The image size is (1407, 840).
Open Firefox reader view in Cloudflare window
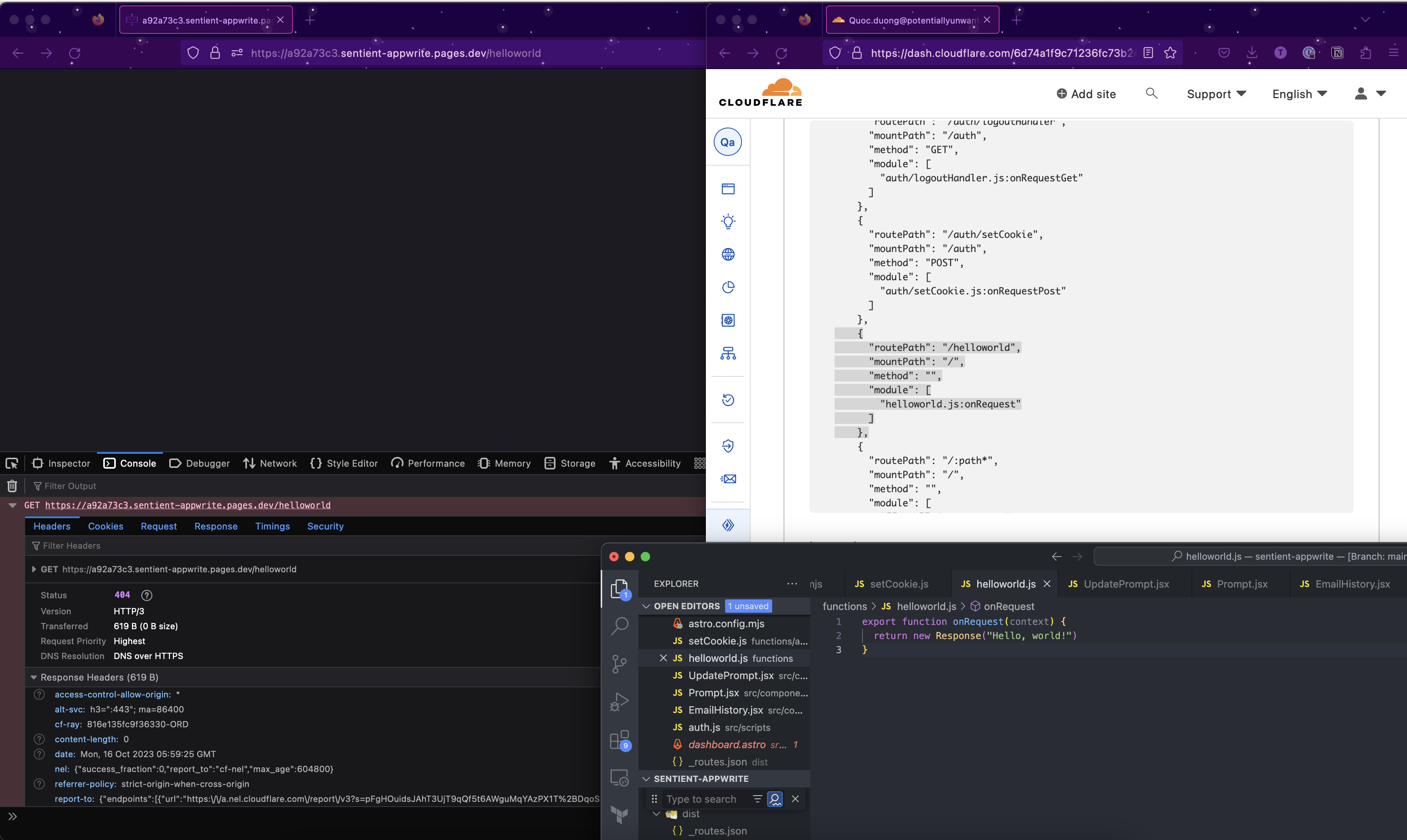coord(1148,53)
